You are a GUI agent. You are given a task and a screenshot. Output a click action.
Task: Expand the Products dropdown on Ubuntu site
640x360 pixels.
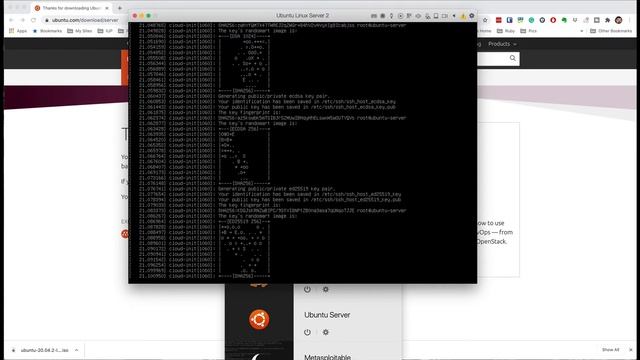tap(502, 44)
